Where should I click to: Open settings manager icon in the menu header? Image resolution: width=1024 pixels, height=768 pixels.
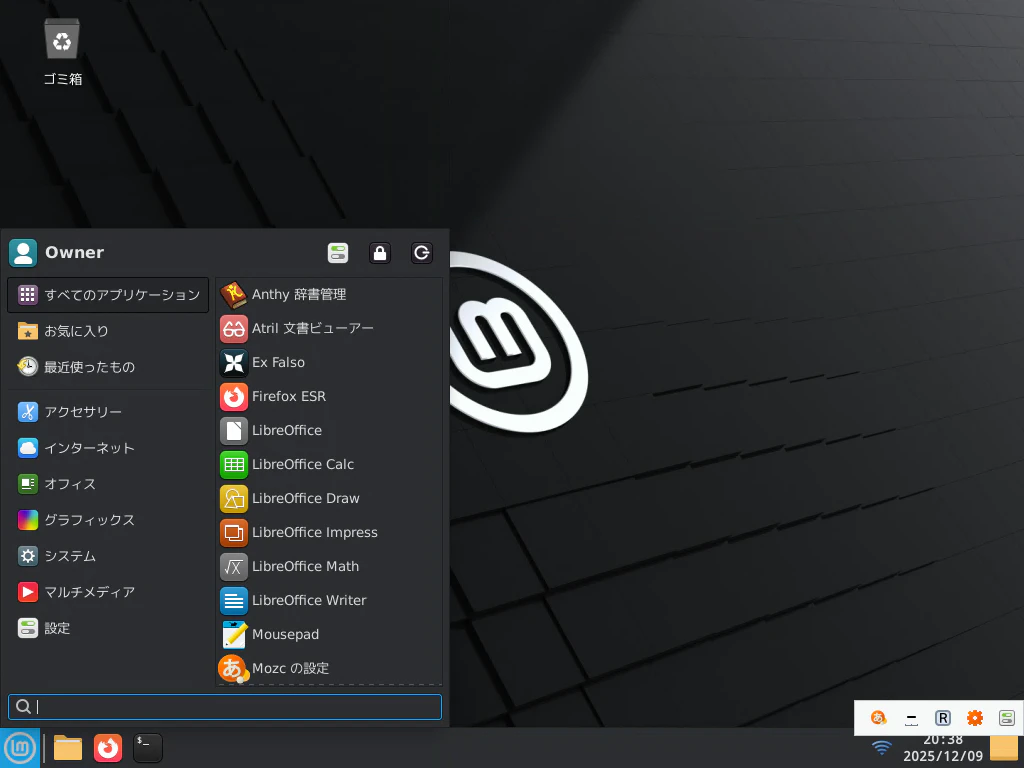[x=338, y=253]
